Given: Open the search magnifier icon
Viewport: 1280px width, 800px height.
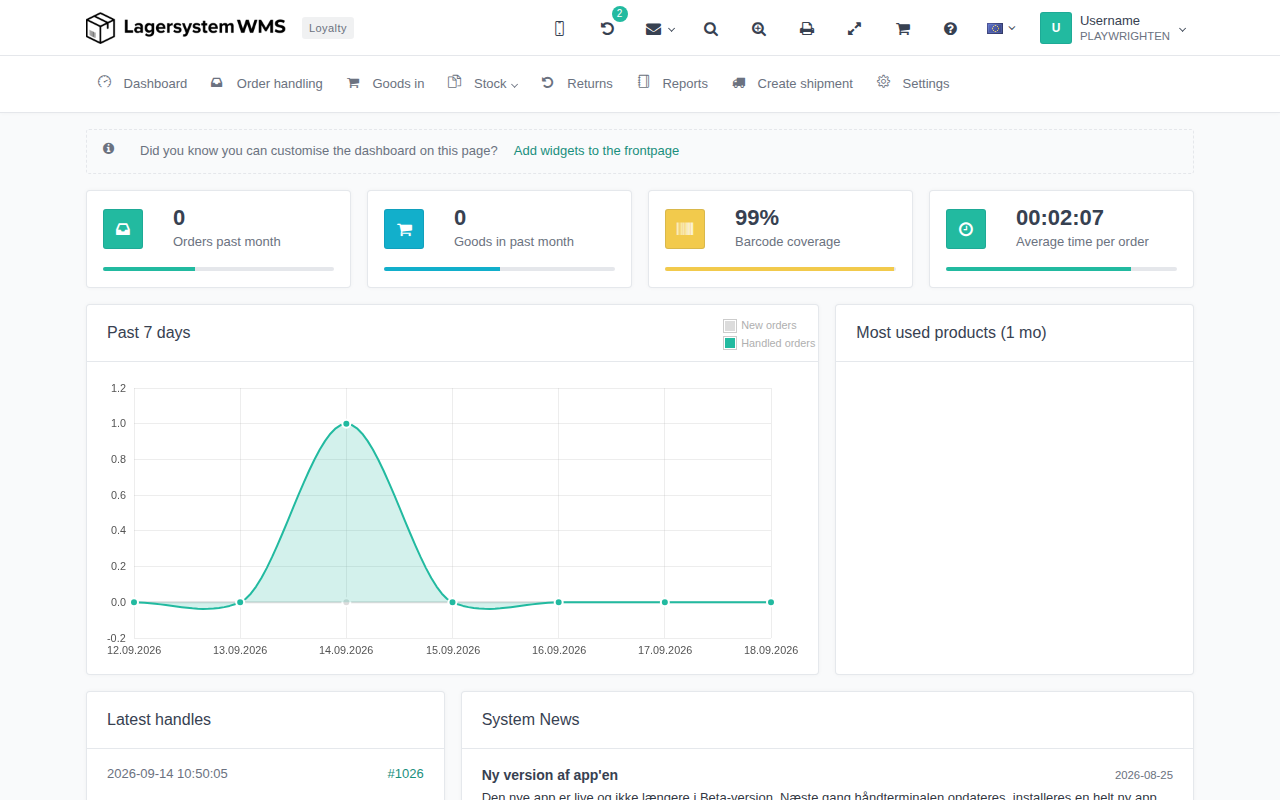Looking at the screenshot, I should (x=711, y=29).
